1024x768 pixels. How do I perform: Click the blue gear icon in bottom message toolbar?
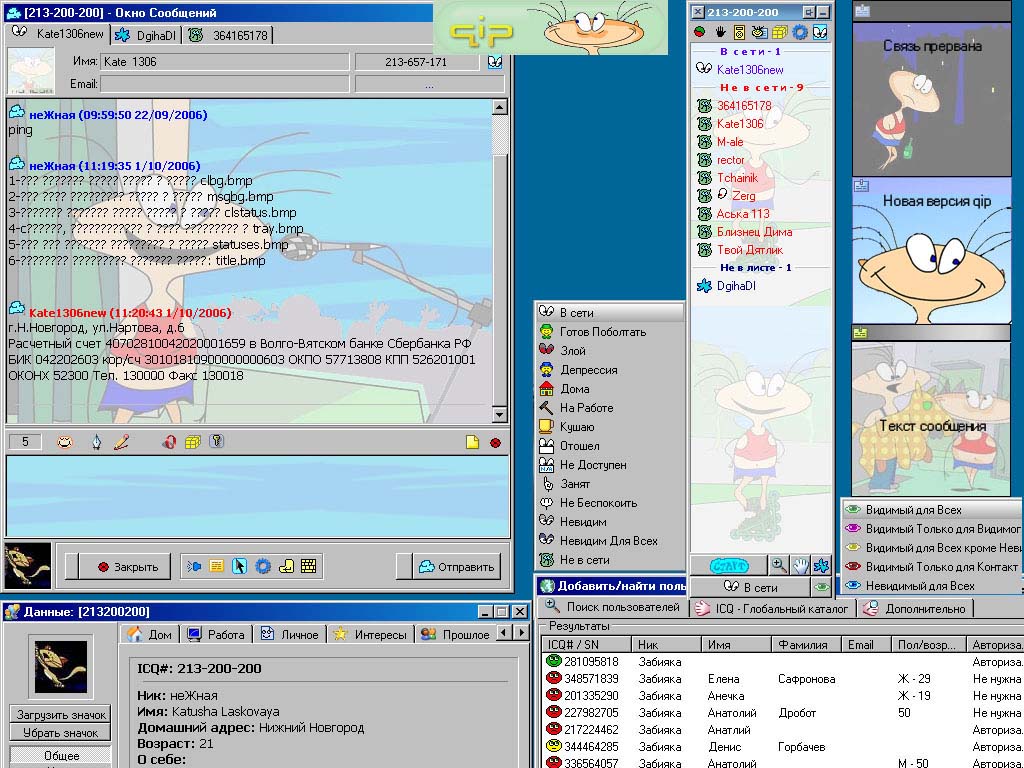263,566
